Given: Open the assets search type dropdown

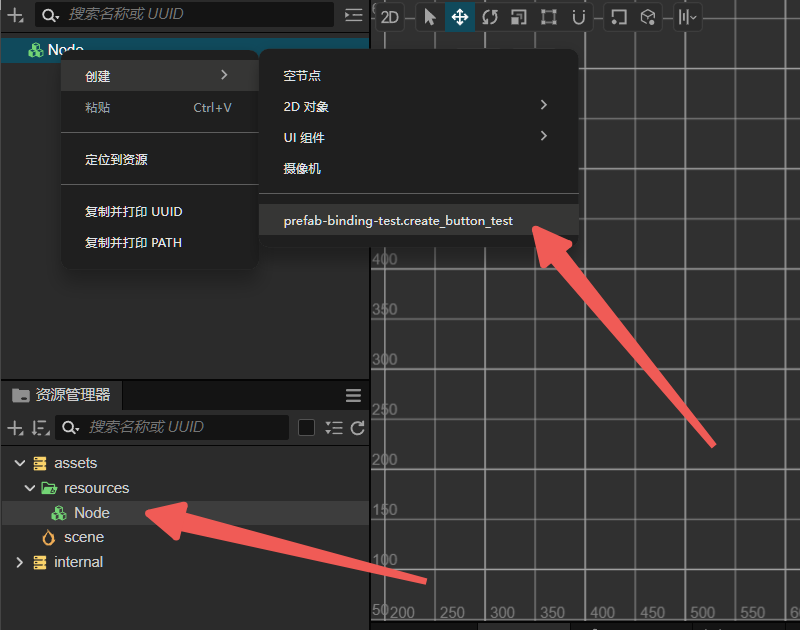Looking at the screenshot, I should [x=70, y=427].
